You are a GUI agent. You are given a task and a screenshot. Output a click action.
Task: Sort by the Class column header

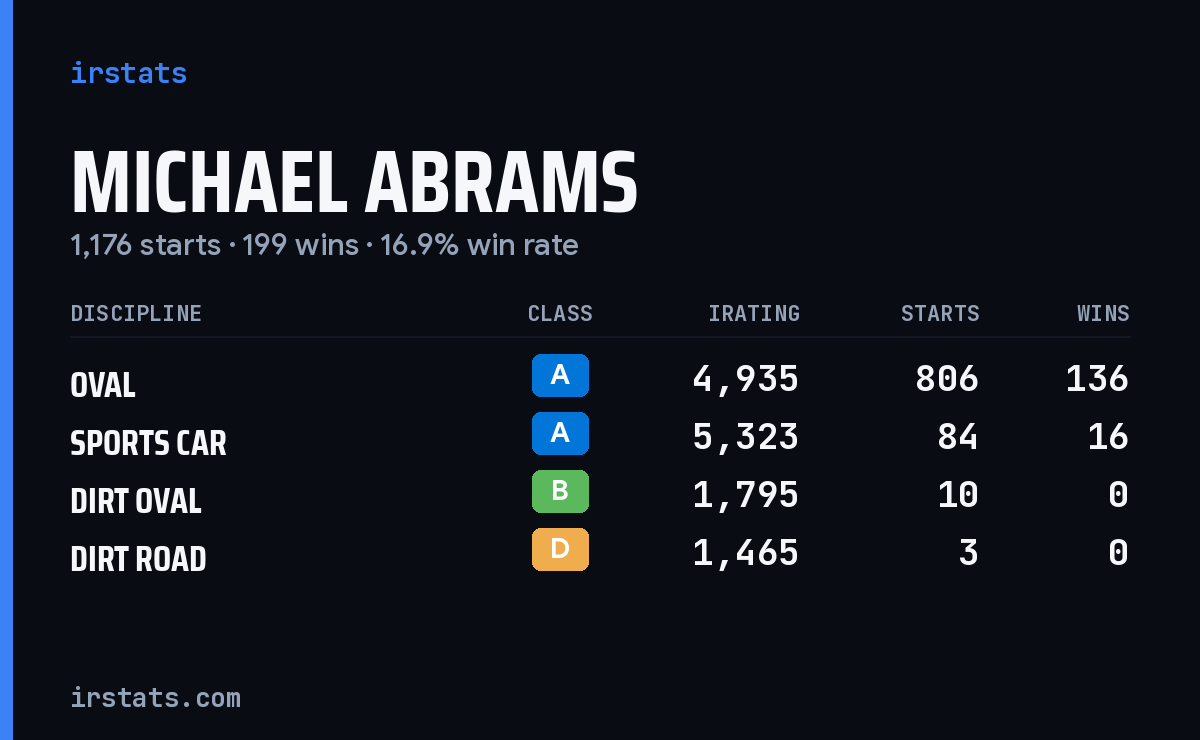(x=560, y=313)
